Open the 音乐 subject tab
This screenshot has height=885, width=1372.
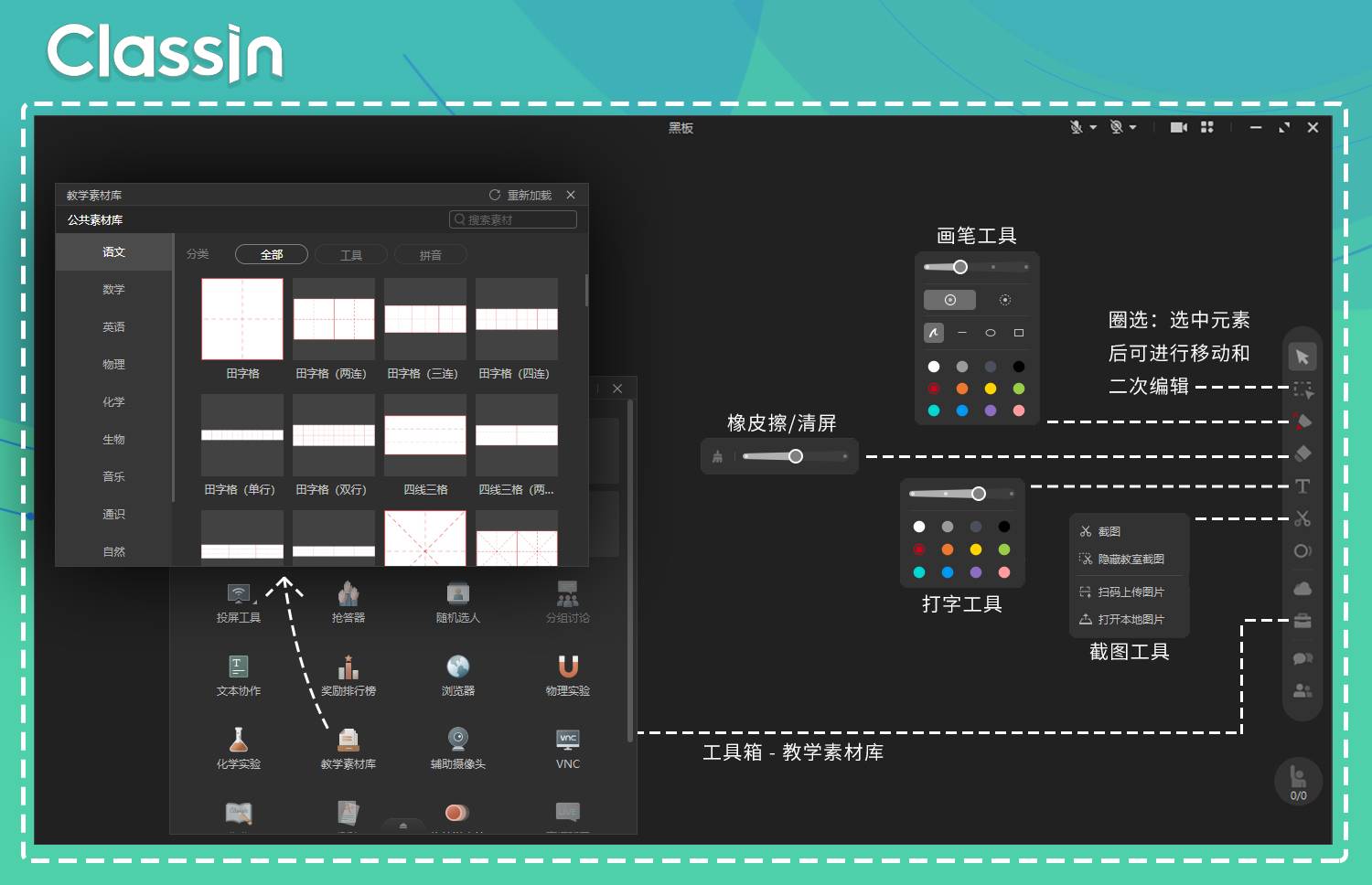coord(114,476)
